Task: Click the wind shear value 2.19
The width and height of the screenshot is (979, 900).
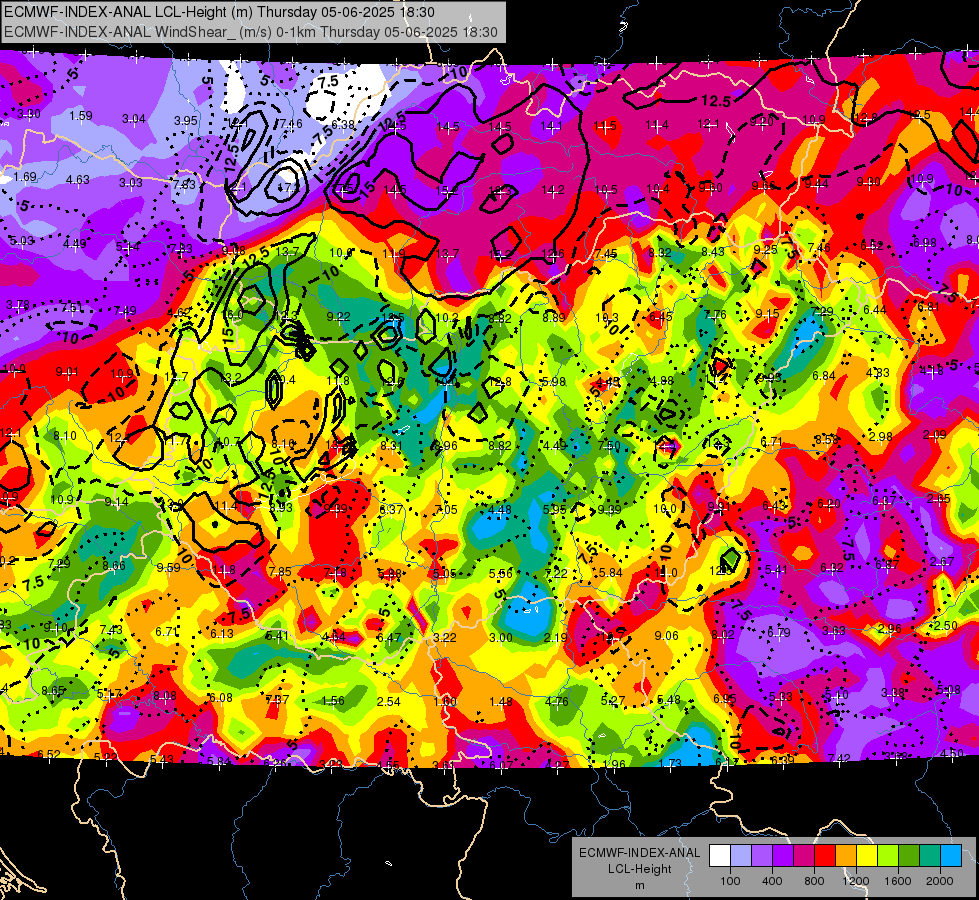Action: tap(556, 637)
